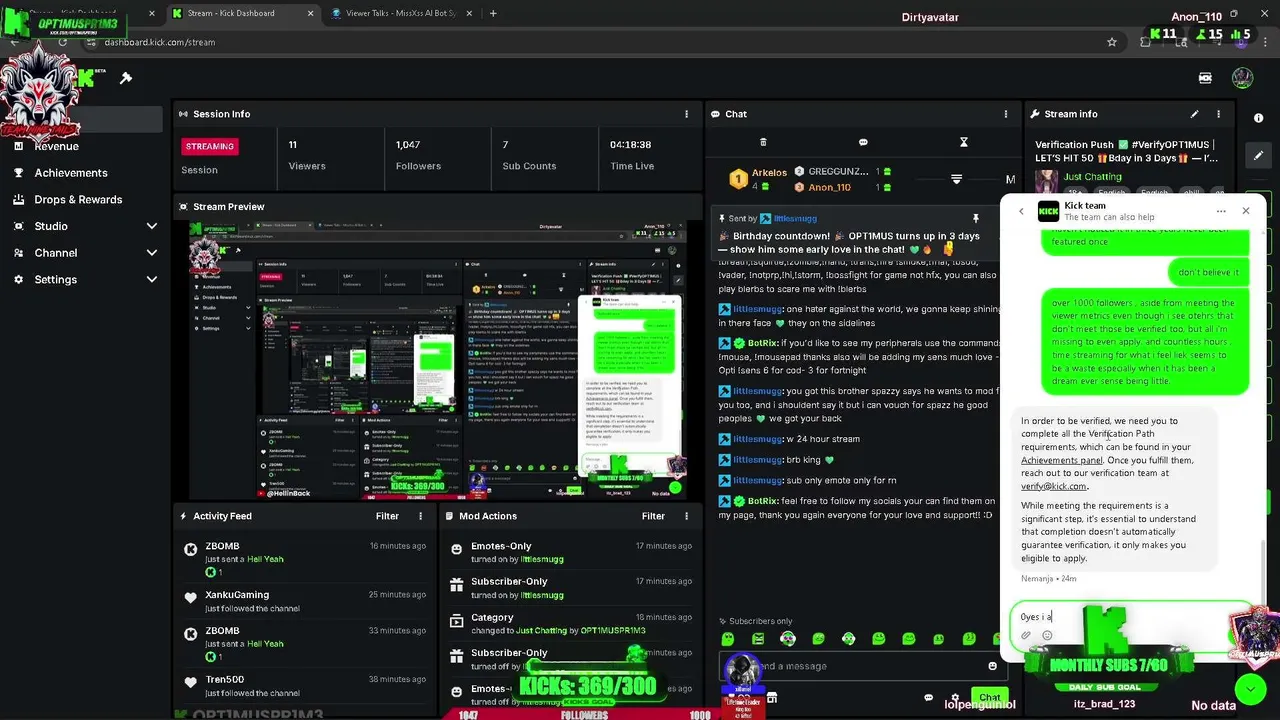Expand the Settings sidebar section
The image size is (1280, 720).
click(152, 279)
